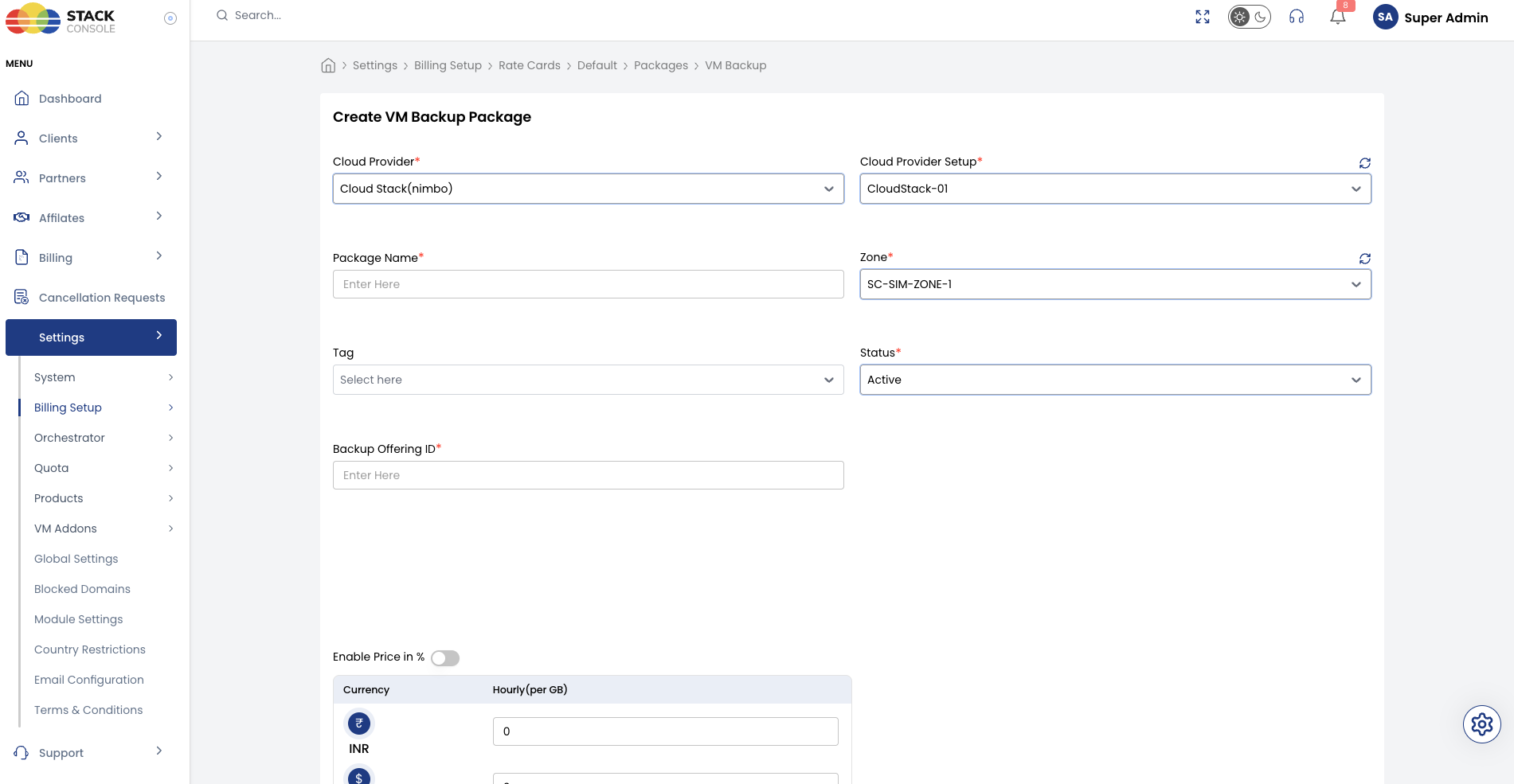The height and width of the screenshot is (784, 1514).
Task: Go to Default breadcrumb
Action: [x=597, y=65]
